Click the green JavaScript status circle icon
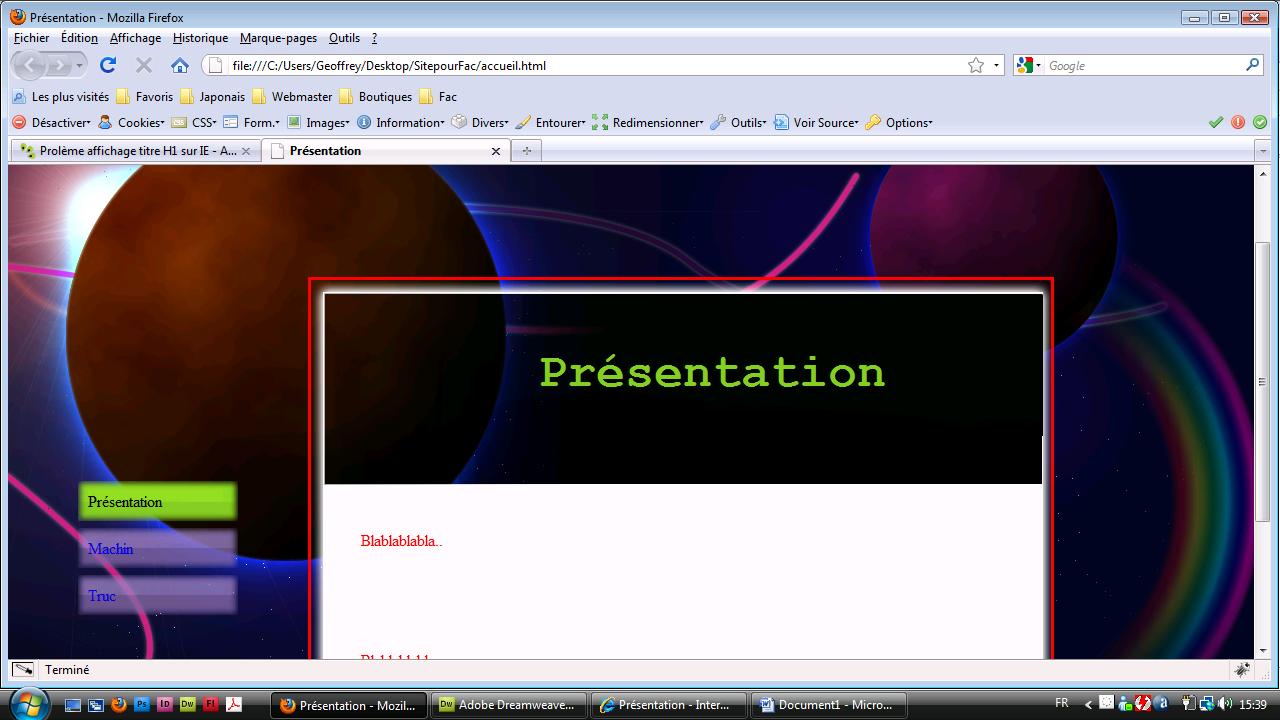 coord(1260,122)
